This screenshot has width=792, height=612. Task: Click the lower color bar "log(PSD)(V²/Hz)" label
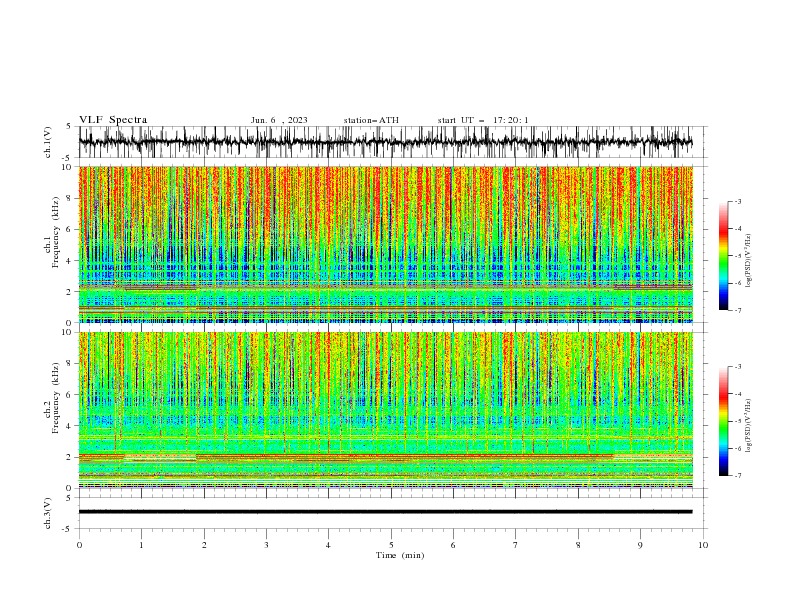(748, 426)
